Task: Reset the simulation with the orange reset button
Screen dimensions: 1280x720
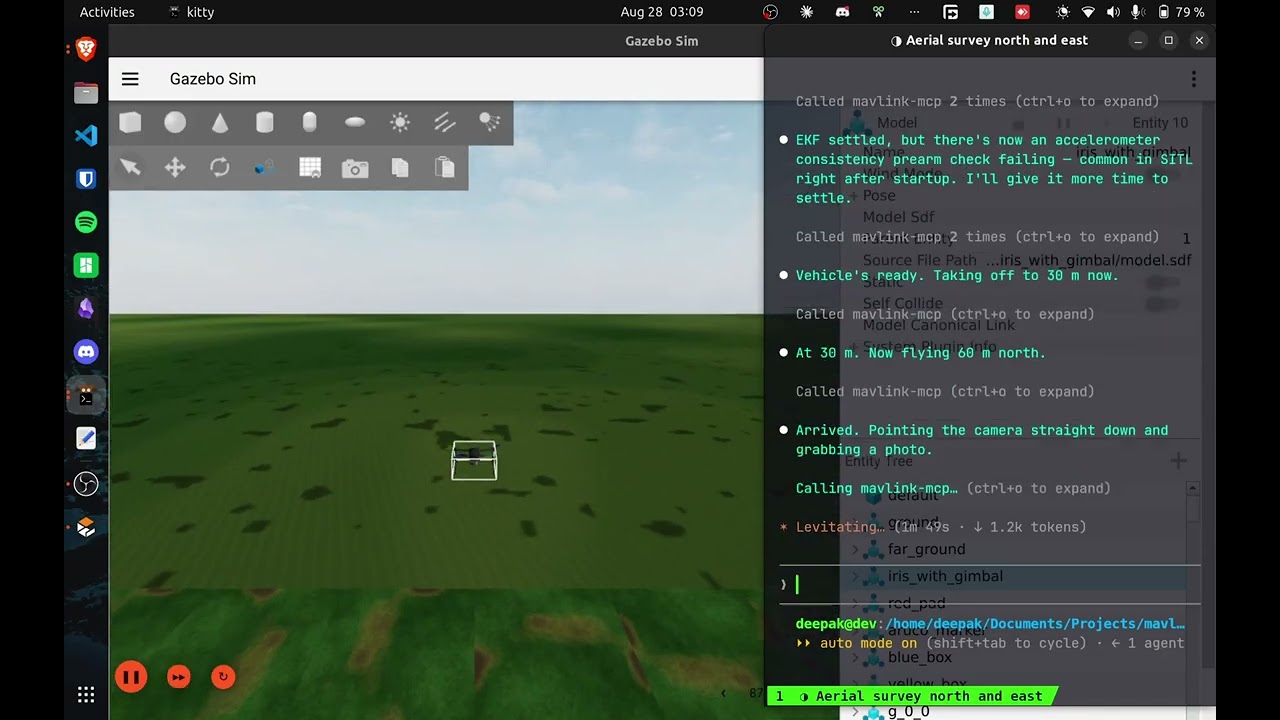Action: (223, 677)
